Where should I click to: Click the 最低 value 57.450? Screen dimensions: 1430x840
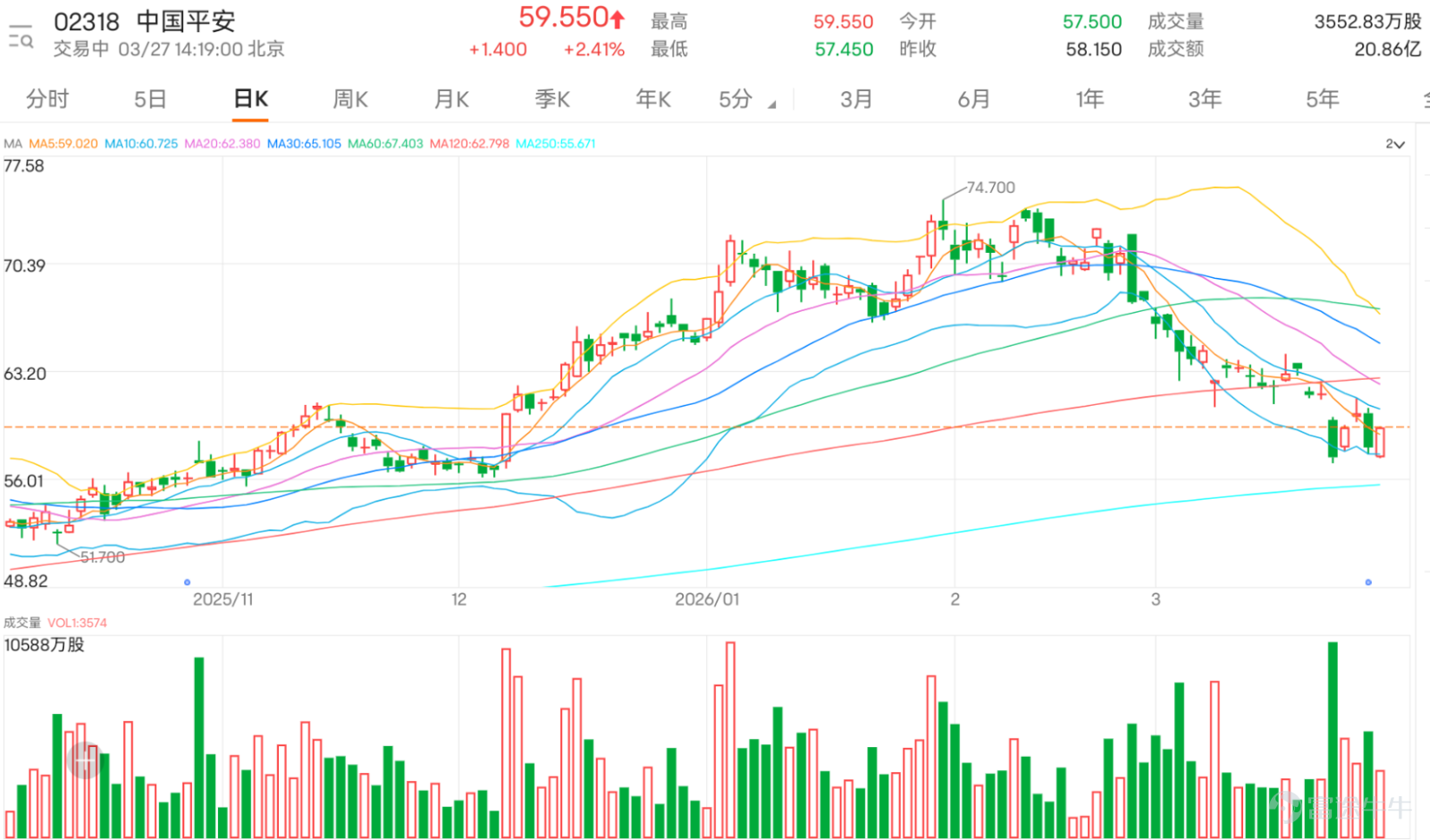844,49
